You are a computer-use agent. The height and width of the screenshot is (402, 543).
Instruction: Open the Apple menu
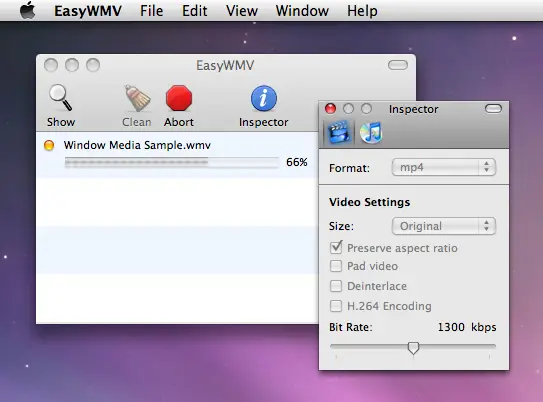[x=28, y=10]
